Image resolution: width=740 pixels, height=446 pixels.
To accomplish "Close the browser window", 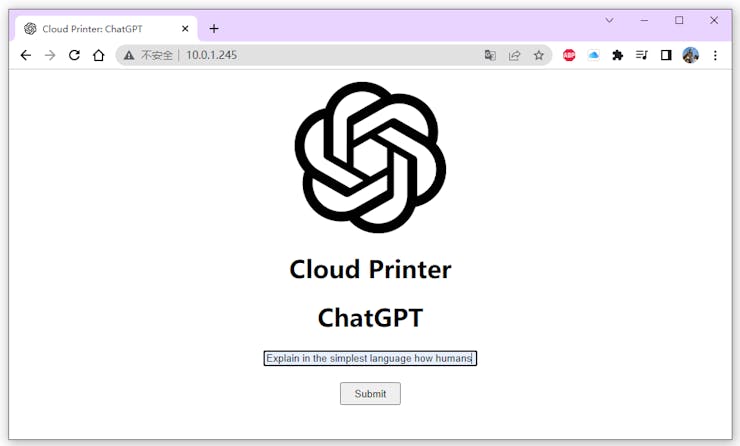I will tap(714, 20).
